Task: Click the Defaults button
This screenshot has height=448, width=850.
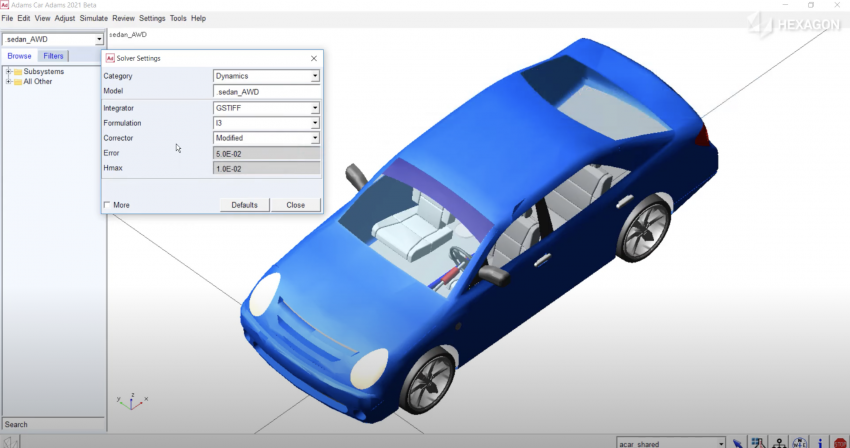Action: [x=244, y=205]
